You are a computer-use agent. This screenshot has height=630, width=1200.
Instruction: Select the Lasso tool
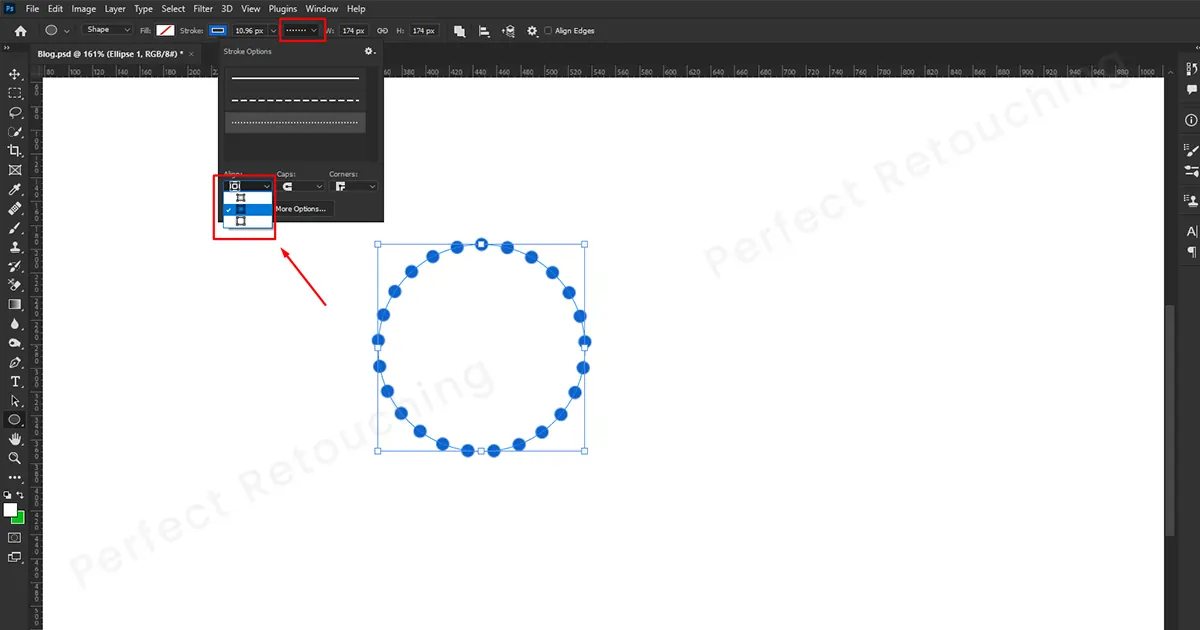(x=15, y=113)
